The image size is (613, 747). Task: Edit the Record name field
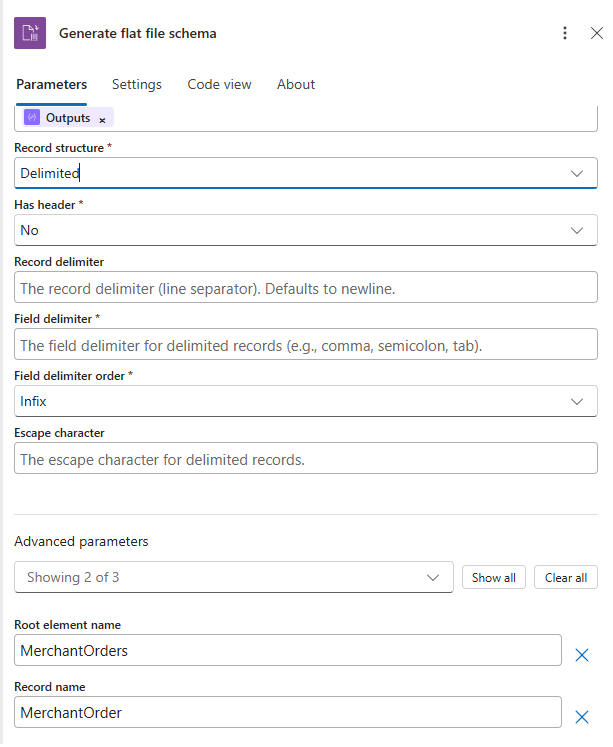288,712
